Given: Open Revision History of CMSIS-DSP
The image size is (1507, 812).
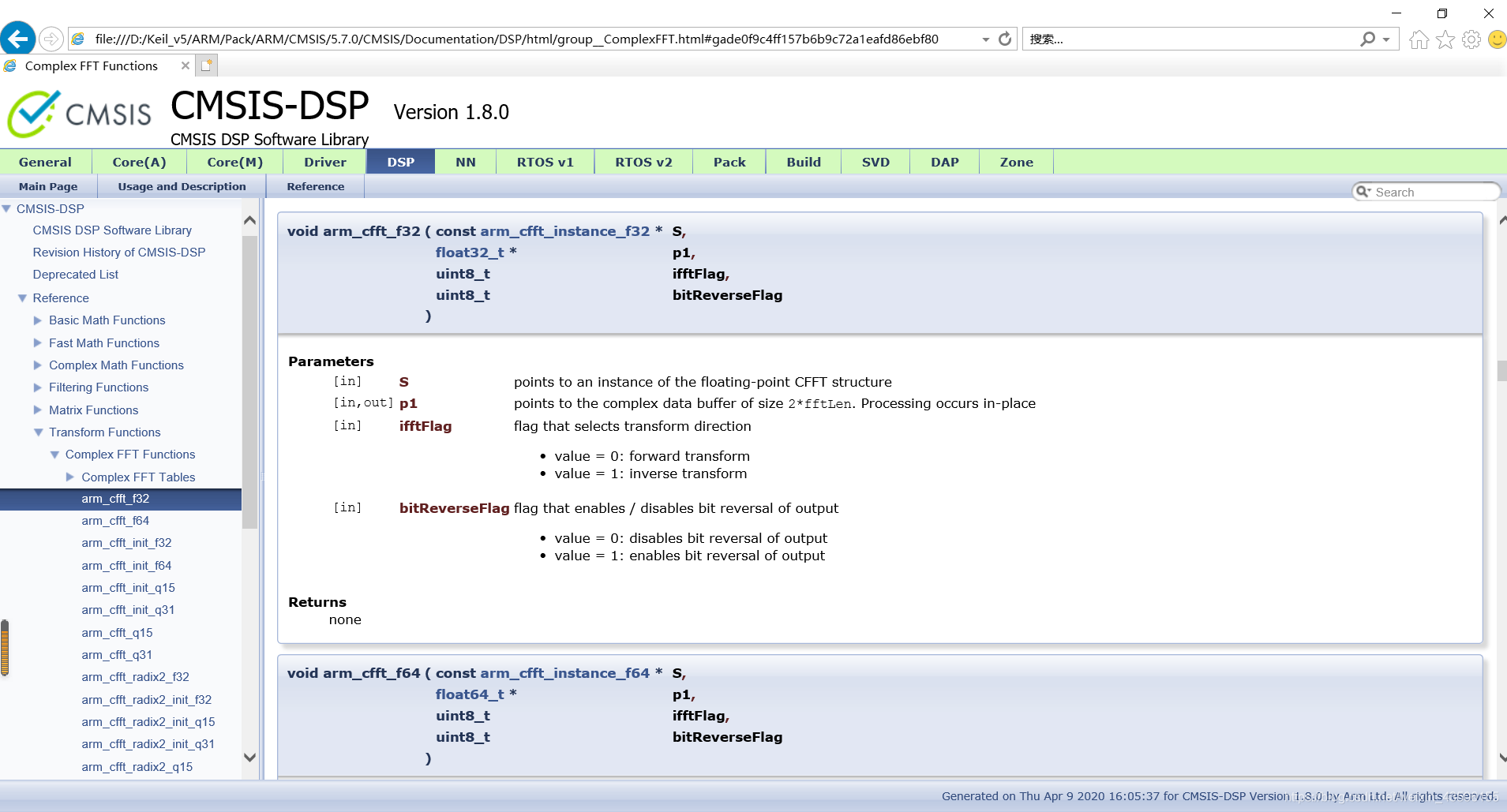Looking at the screenshot, I should [119, 253].
